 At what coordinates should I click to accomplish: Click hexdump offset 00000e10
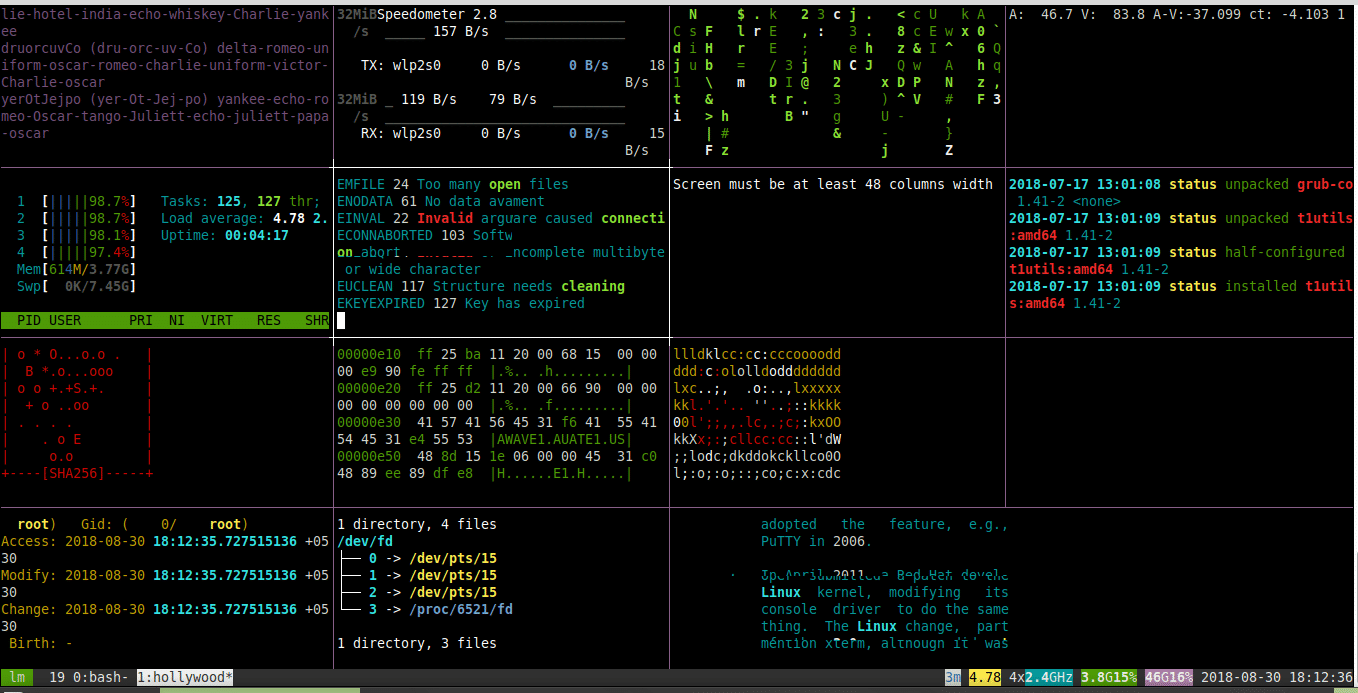369,354
